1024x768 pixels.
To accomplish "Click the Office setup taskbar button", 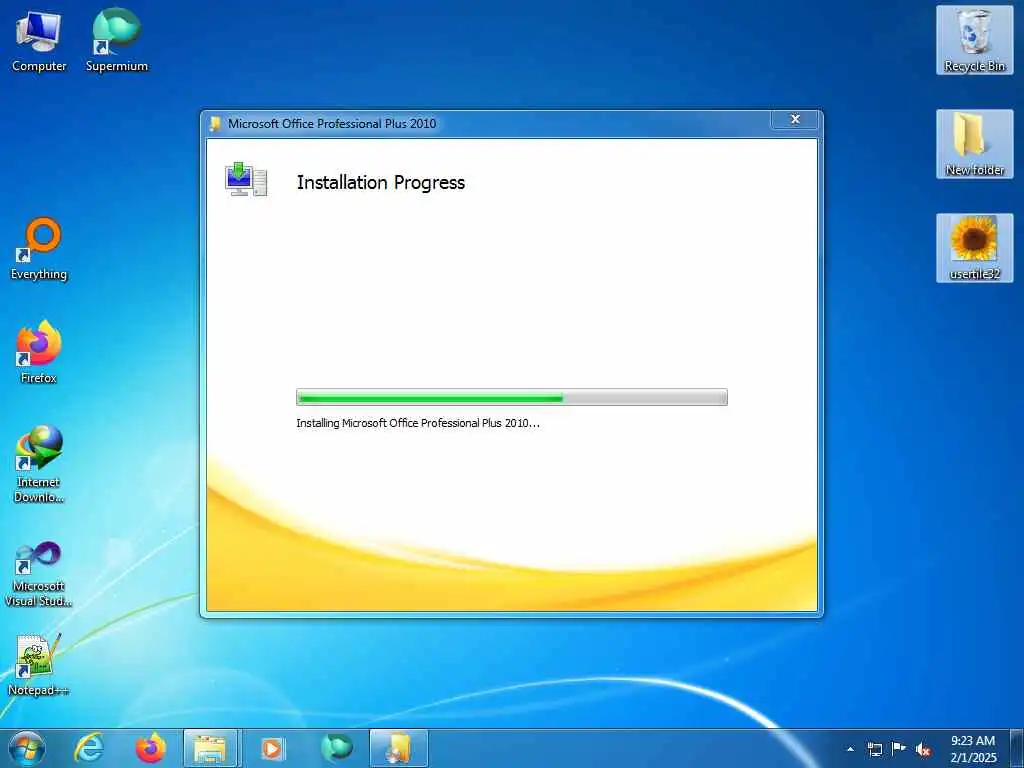I will click(x=398, y=748).
